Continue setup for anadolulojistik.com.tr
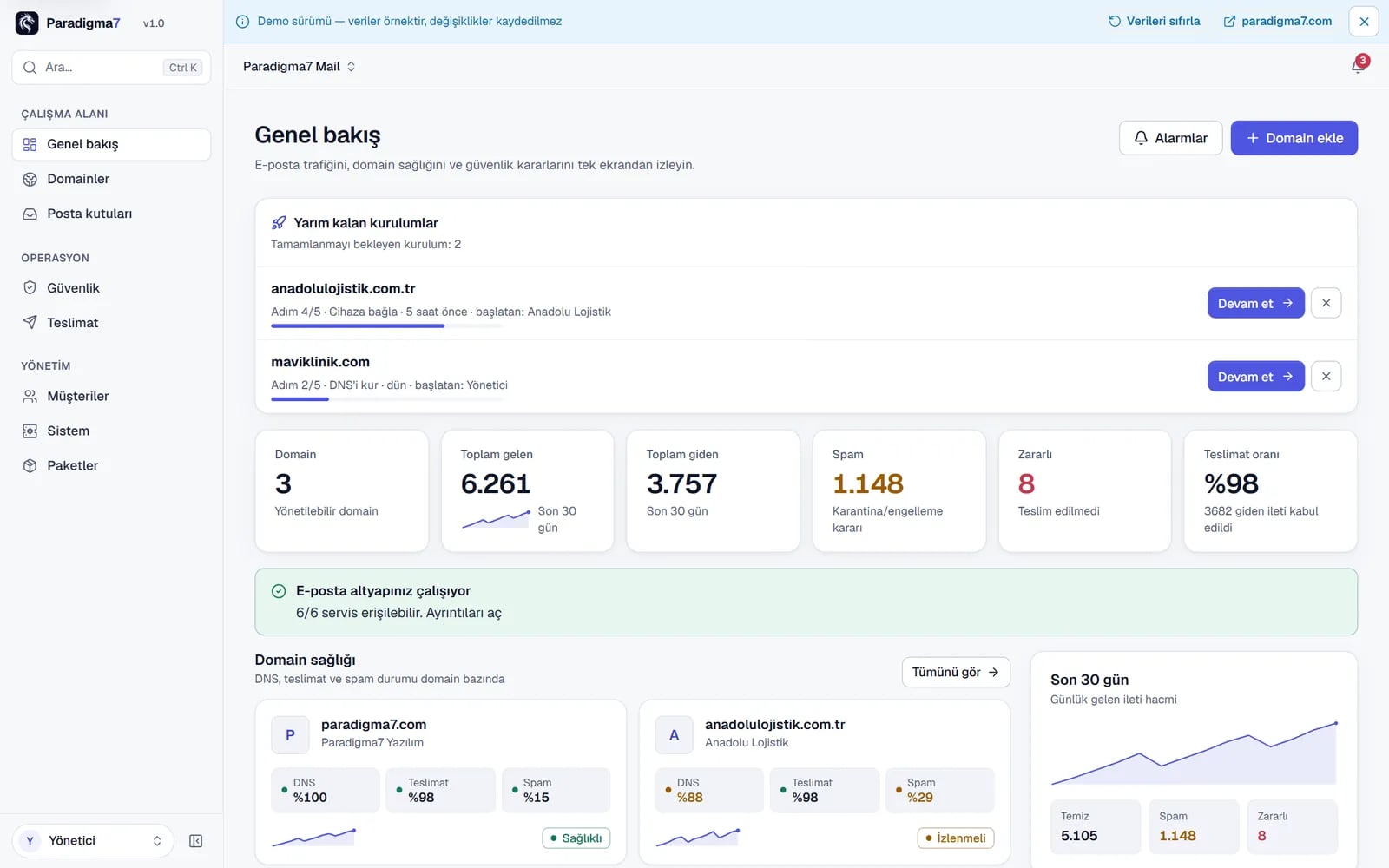Image resolution: width=1389 pixels, height=868 pixels. click(1255, 303)
